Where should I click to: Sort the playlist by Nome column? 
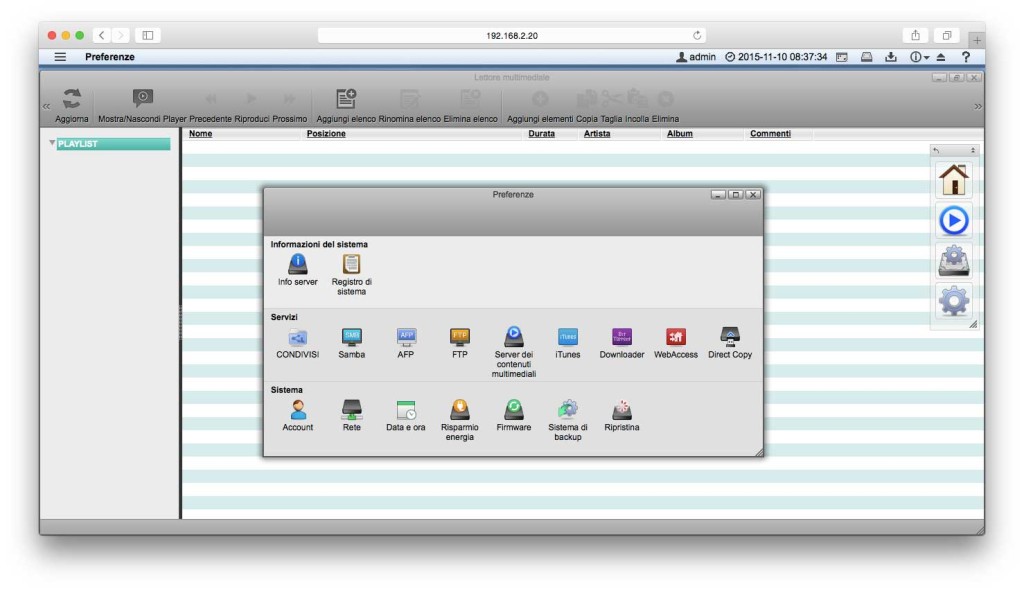(200, 133)
